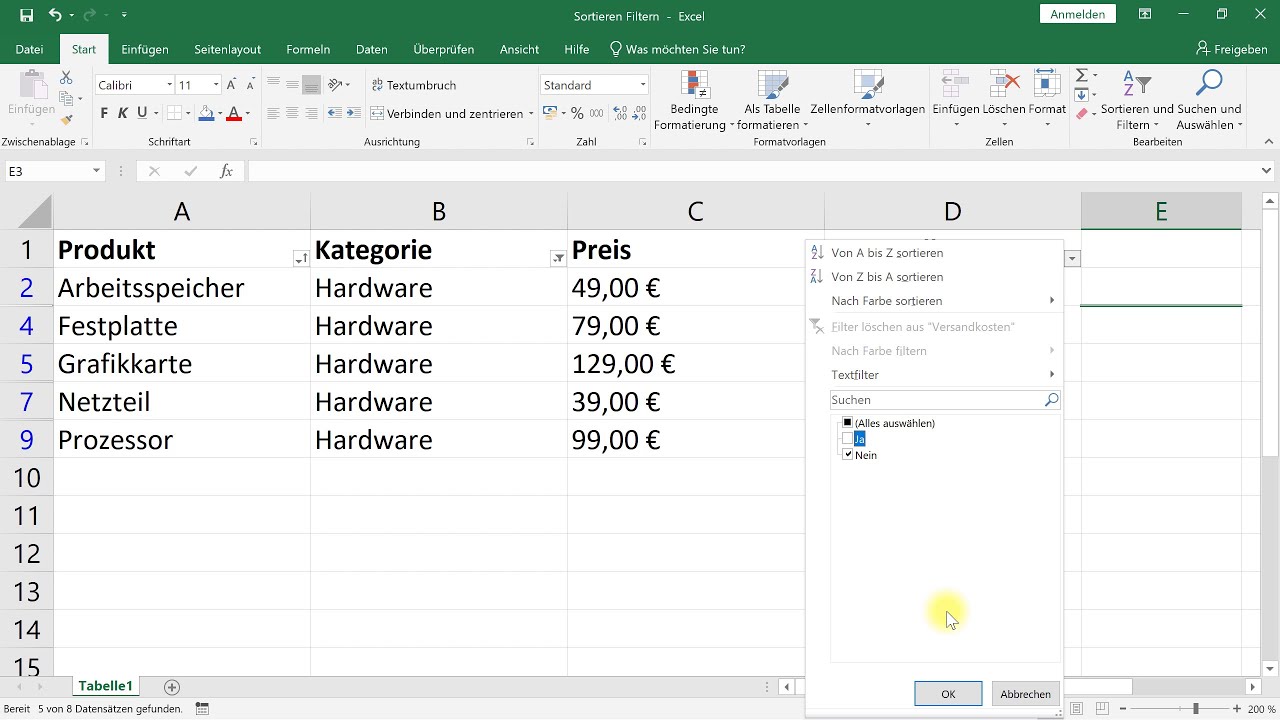Add a new sheet with plus button

172,687
